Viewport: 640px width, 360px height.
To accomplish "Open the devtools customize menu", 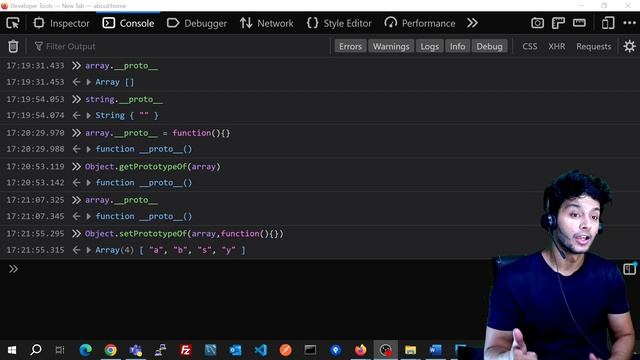I will click(629, 23).
